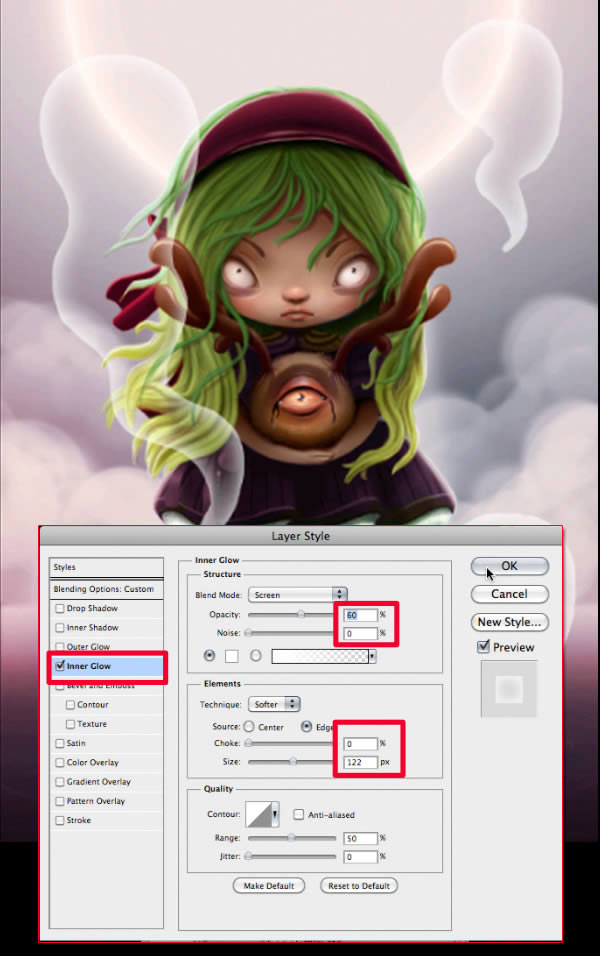Viewport: 600px width, 956px height.
Task: Click Reset to Default button
Action: coord(359,885)
